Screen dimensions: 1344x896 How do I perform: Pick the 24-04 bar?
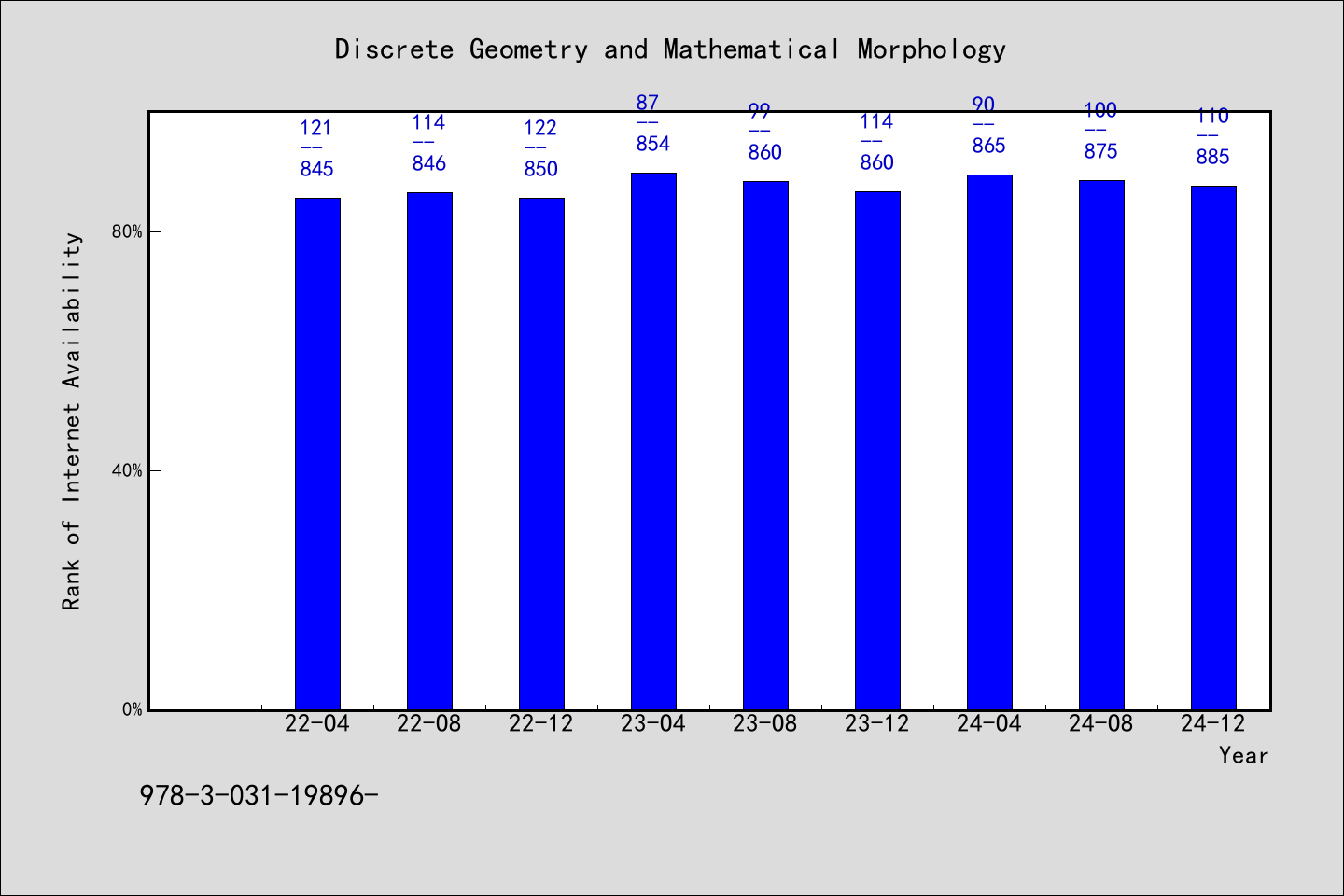tap(989, 442)
